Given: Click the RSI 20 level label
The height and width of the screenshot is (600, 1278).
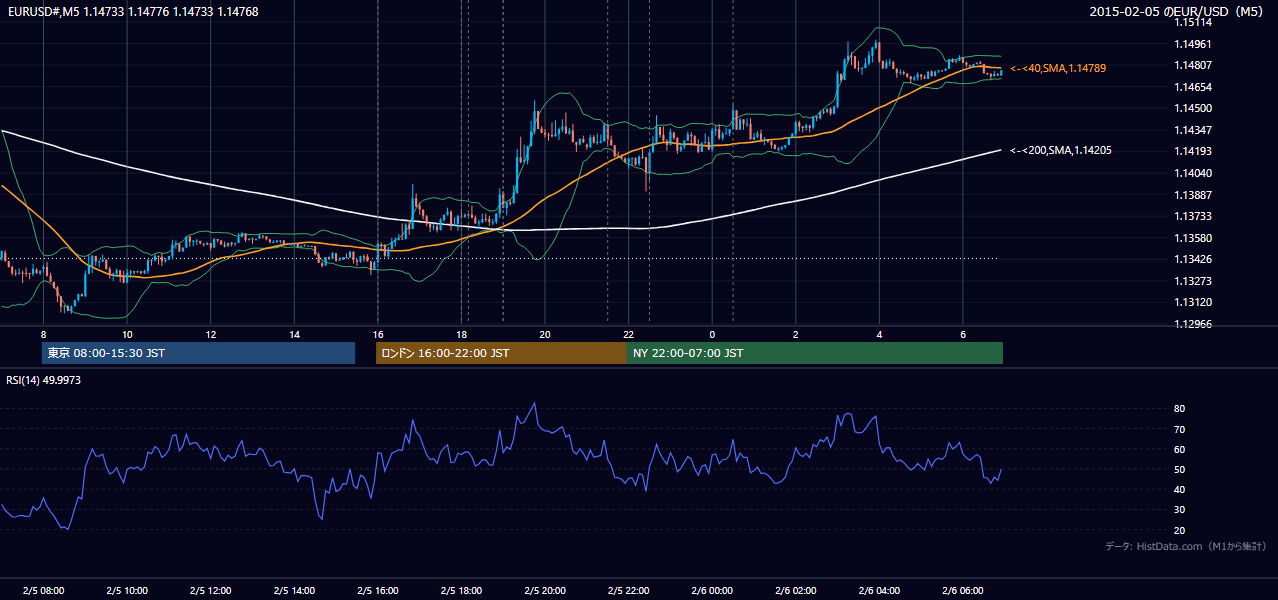Looking at the screenshot, I should click(1179, 531).
